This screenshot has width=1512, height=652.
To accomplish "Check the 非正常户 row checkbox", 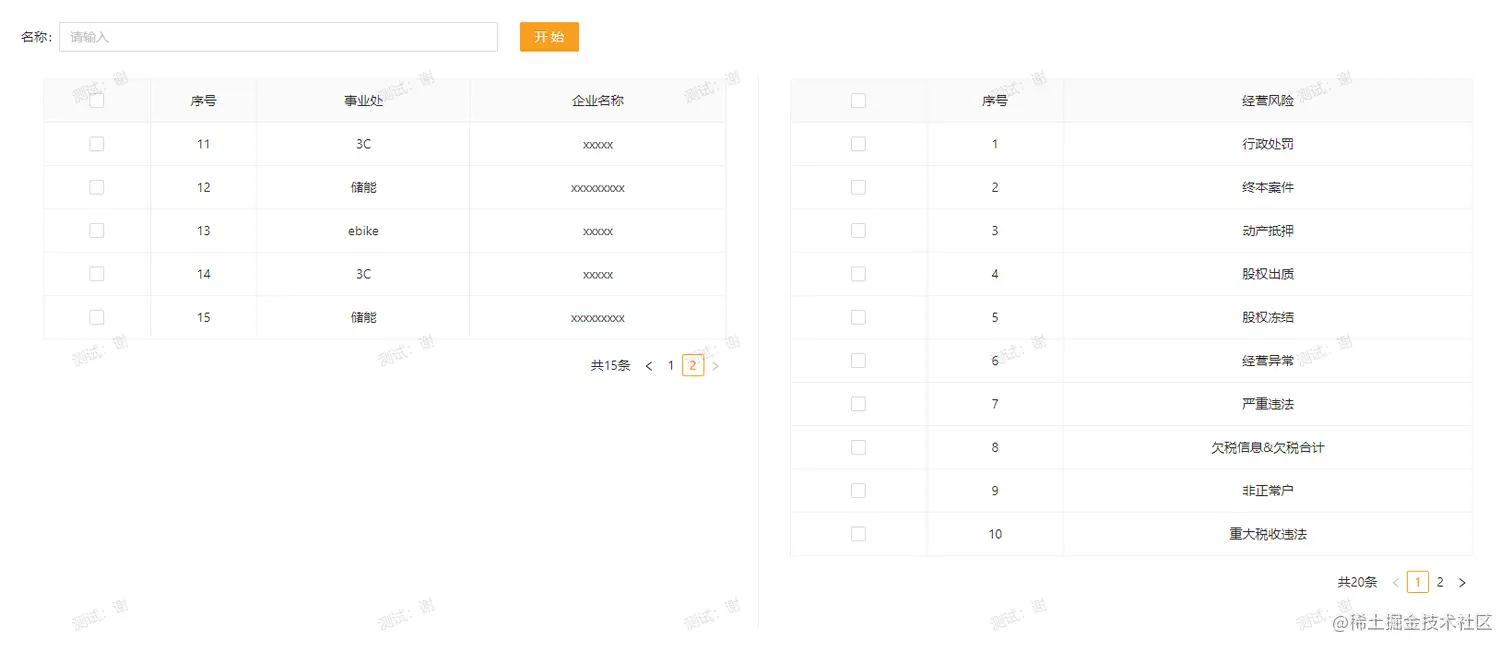I will point(858,491).
